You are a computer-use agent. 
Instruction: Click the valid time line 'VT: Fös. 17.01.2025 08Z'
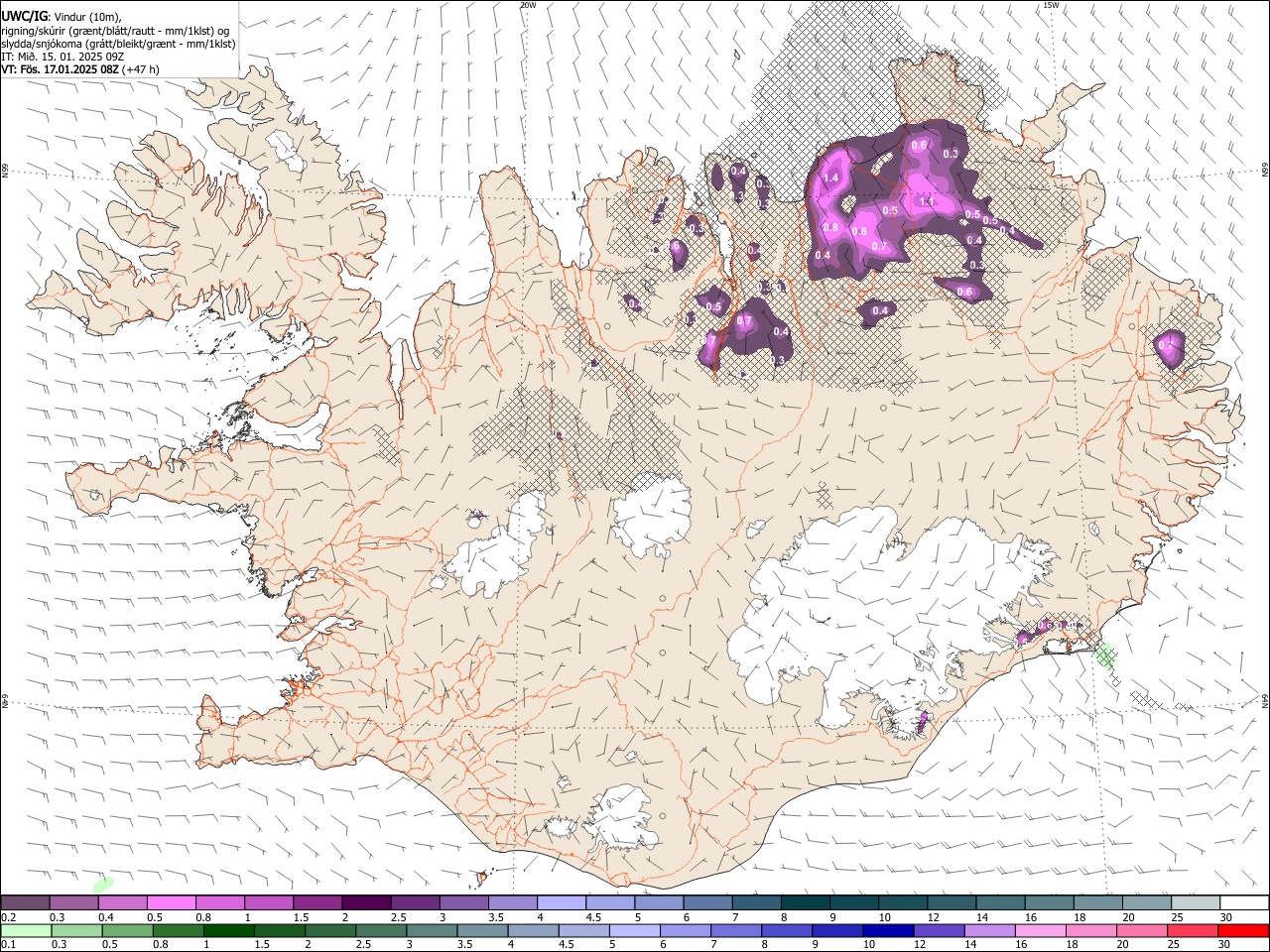pos(60,69)
